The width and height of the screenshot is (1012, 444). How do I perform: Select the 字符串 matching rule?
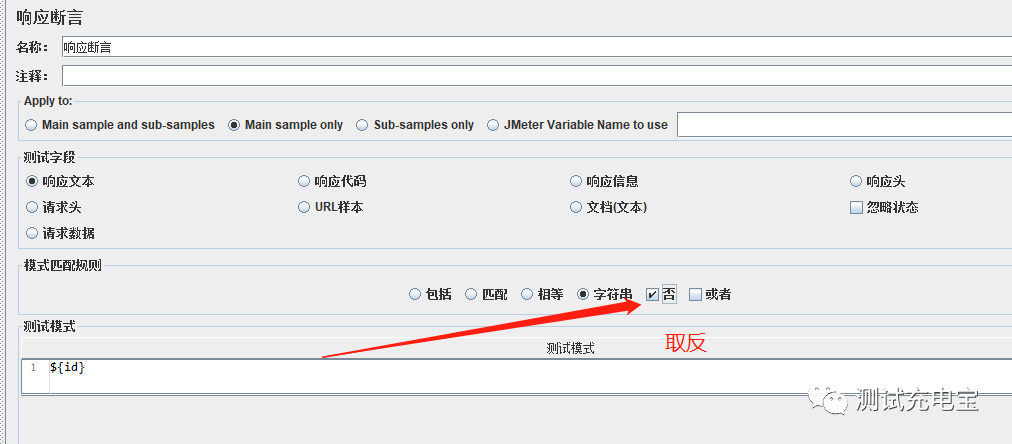583,294
